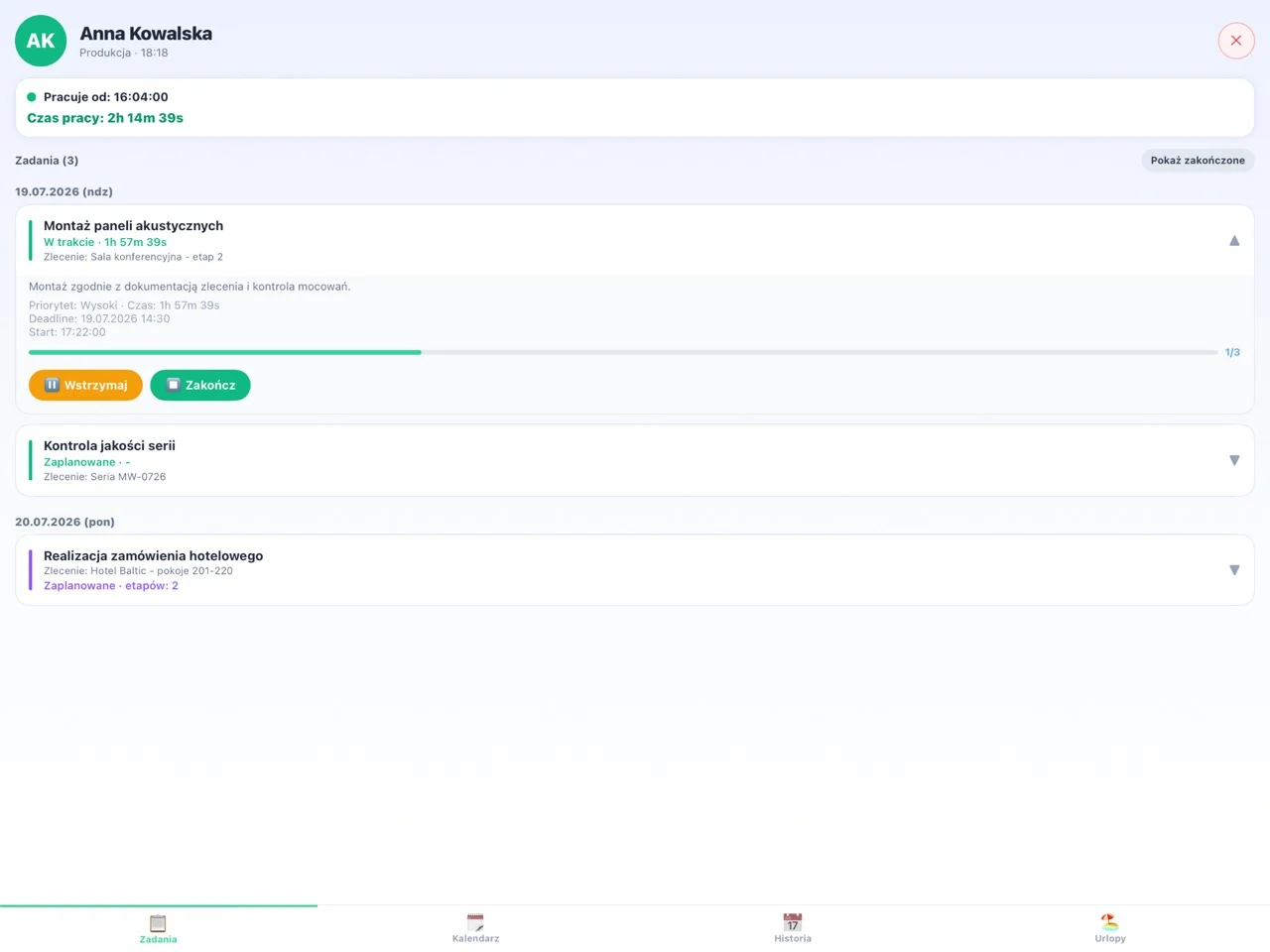This screenshot has height=952, width=1270.
Task: Click the Kontrola jakości serii title
Action: tap(109, 445)
